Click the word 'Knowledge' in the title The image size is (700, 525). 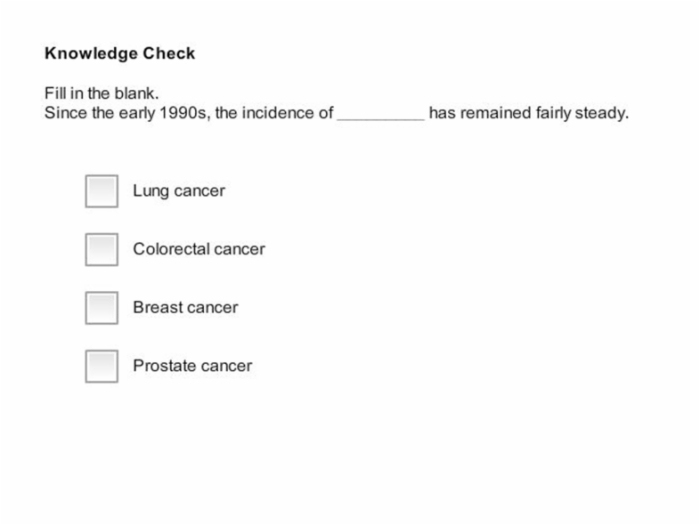pos(91,54)
